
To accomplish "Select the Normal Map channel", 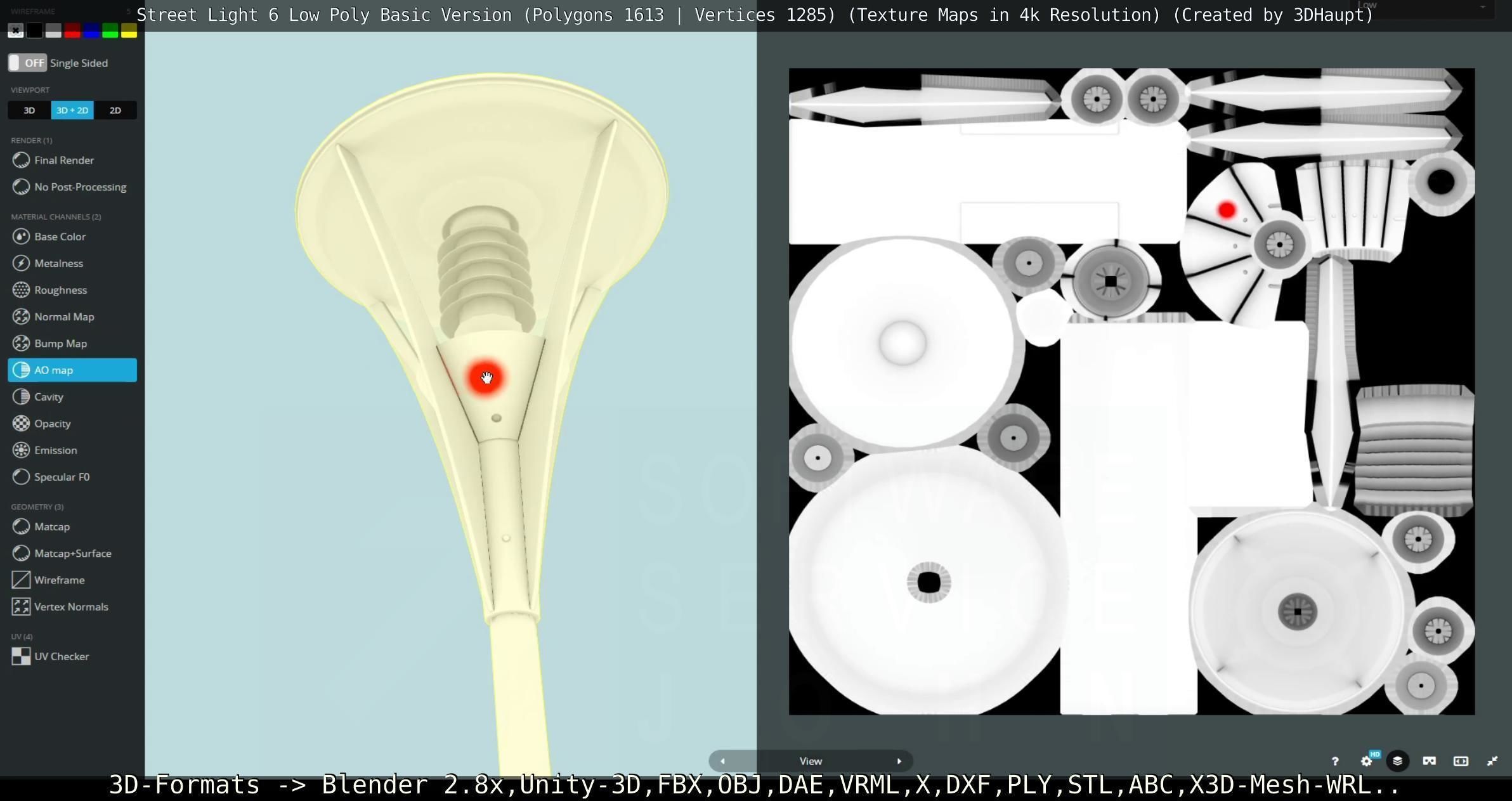I will point(63,316).
